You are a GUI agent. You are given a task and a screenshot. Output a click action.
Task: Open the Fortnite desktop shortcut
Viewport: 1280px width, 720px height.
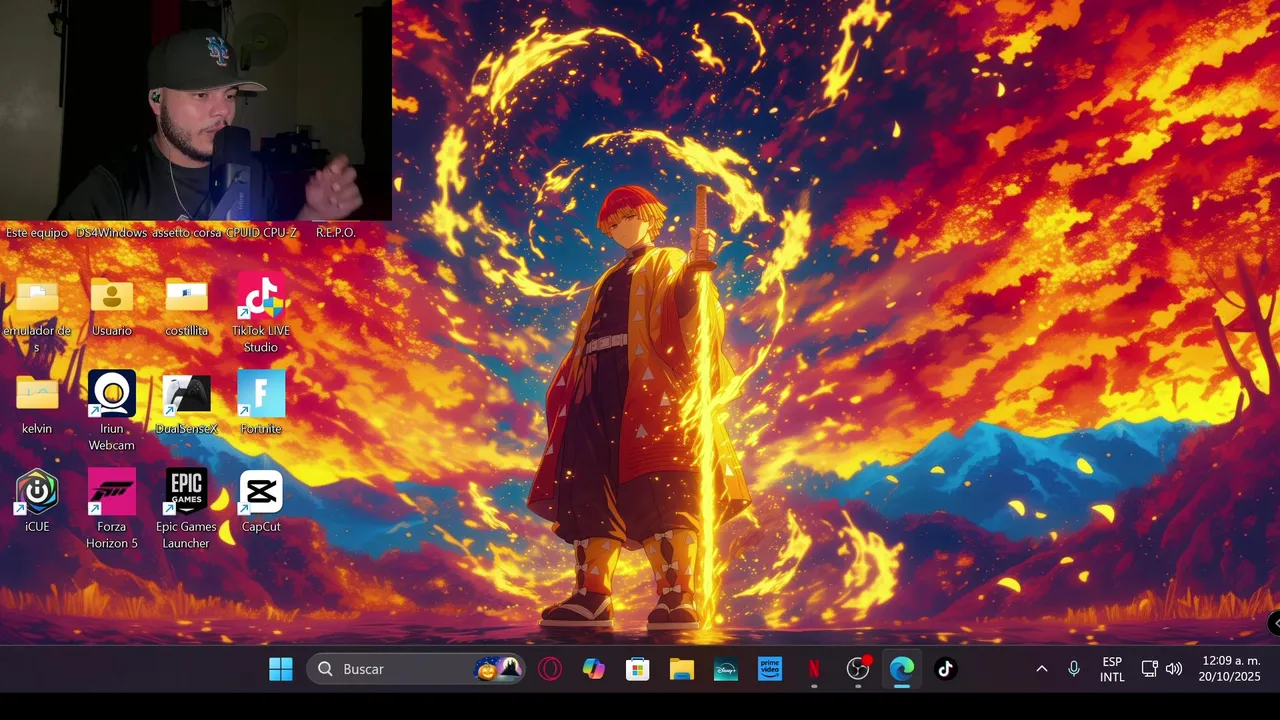261,403
